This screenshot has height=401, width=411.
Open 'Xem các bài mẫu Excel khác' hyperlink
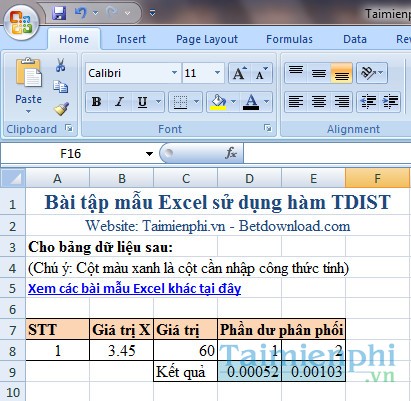(x=134, y=288)
